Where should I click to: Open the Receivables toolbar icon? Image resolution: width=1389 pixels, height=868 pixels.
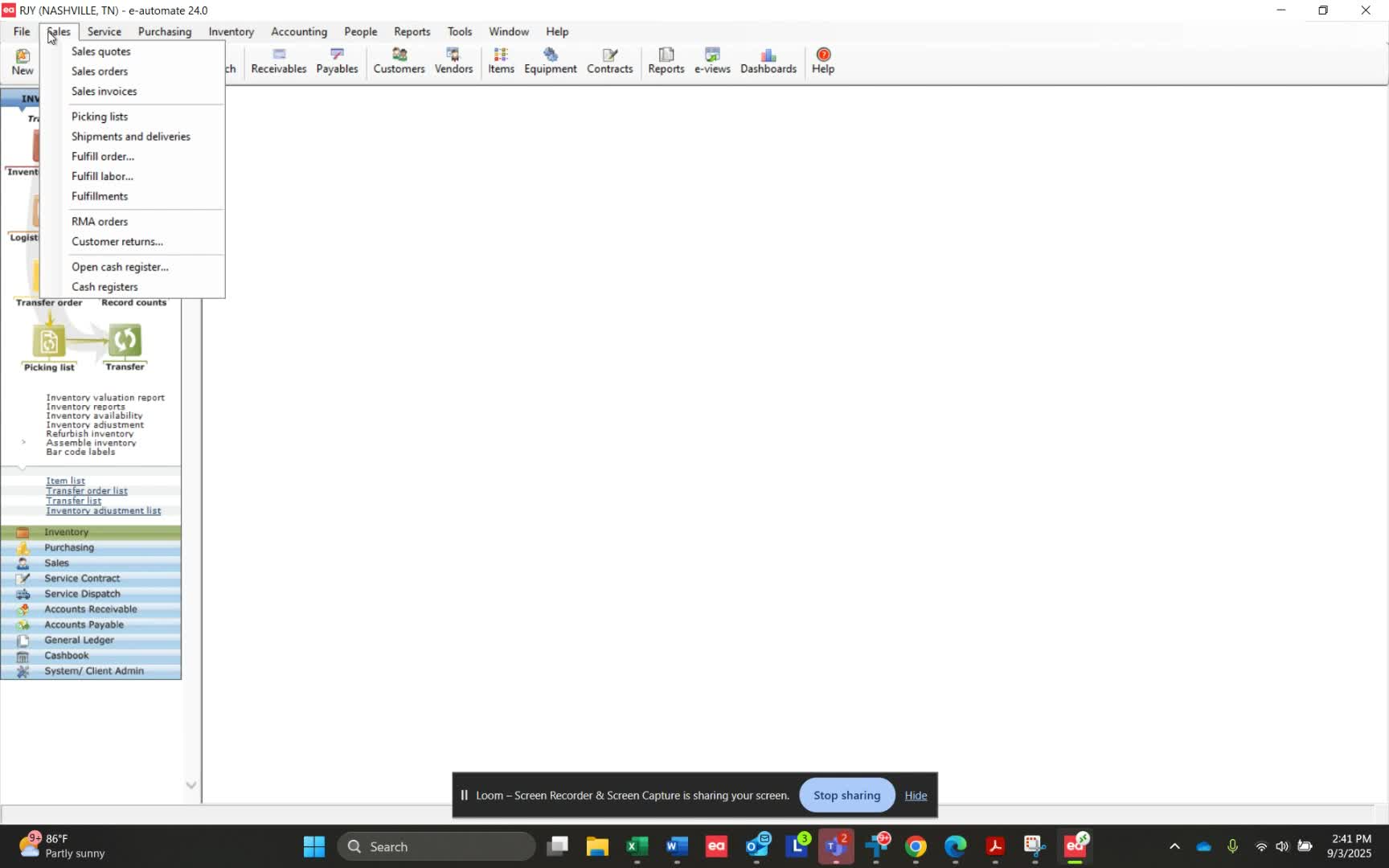pyautogui.click(x=278, y=61)
